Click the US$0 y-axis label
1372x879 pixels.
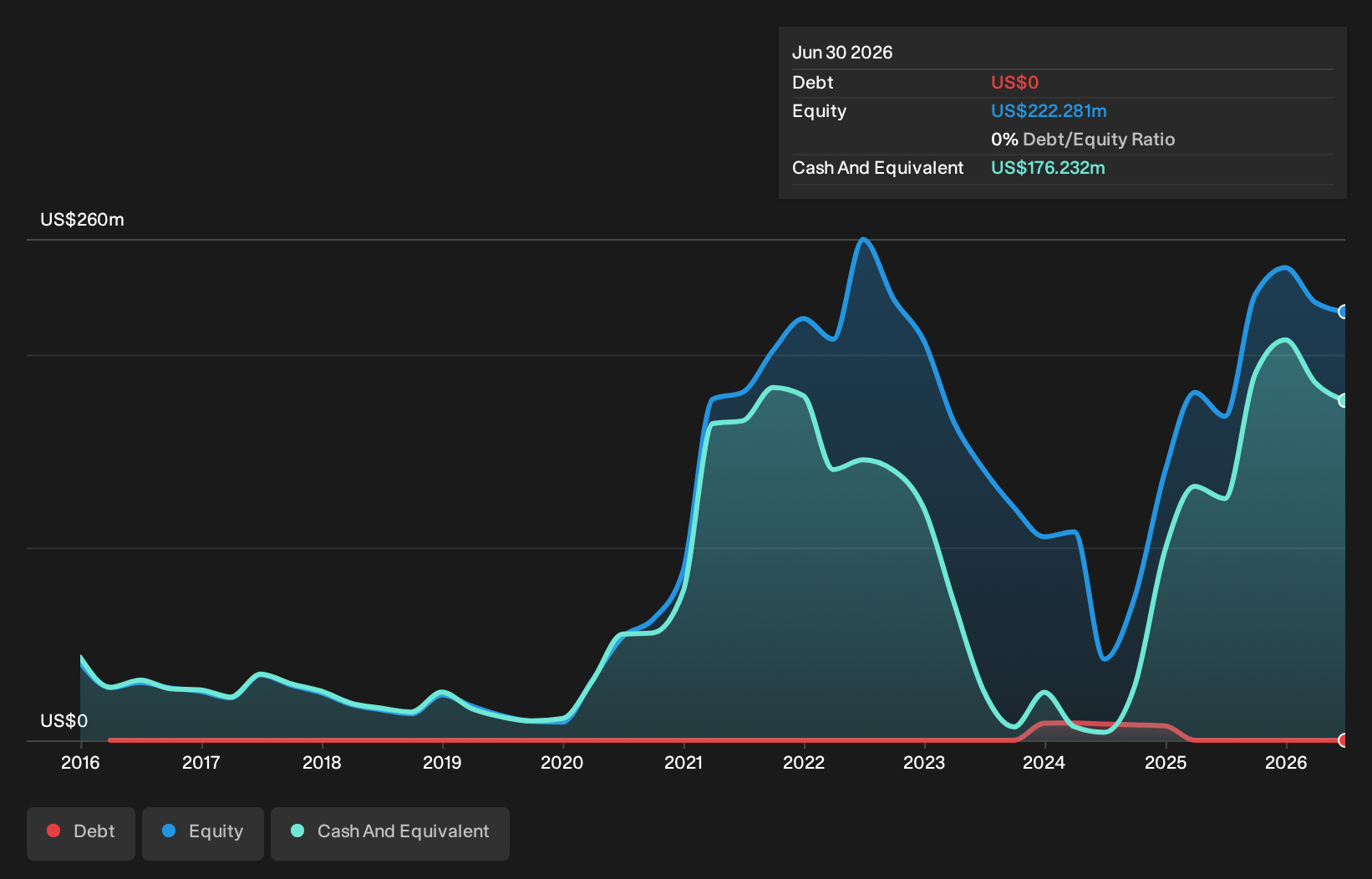pyautogui.click(x=64, y=721)
